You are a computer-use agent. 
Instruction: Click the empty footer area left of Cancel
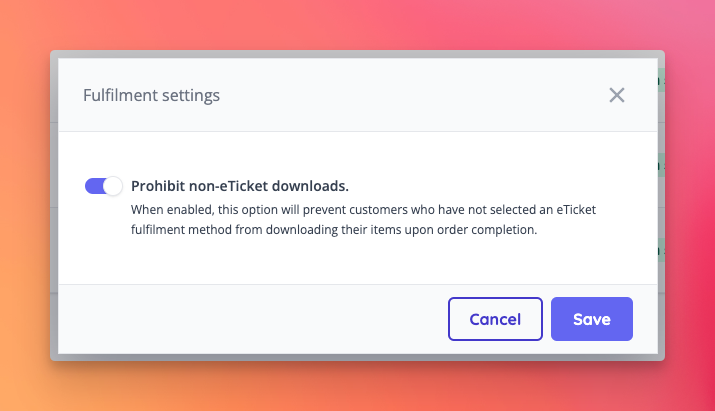pos(251,319)
